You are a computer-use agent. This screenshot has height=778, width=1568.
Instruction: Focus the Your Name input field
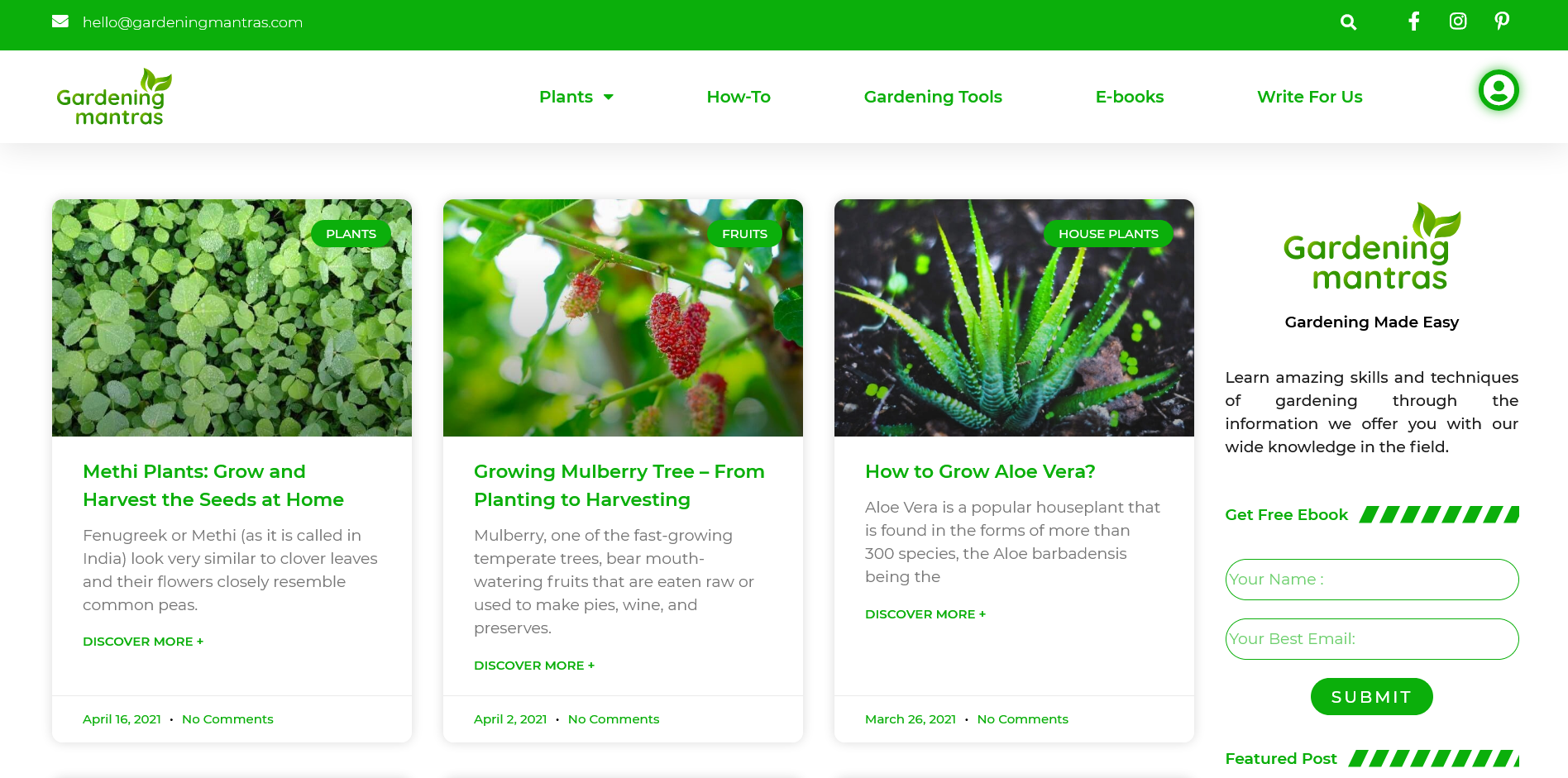[1372, 580]
